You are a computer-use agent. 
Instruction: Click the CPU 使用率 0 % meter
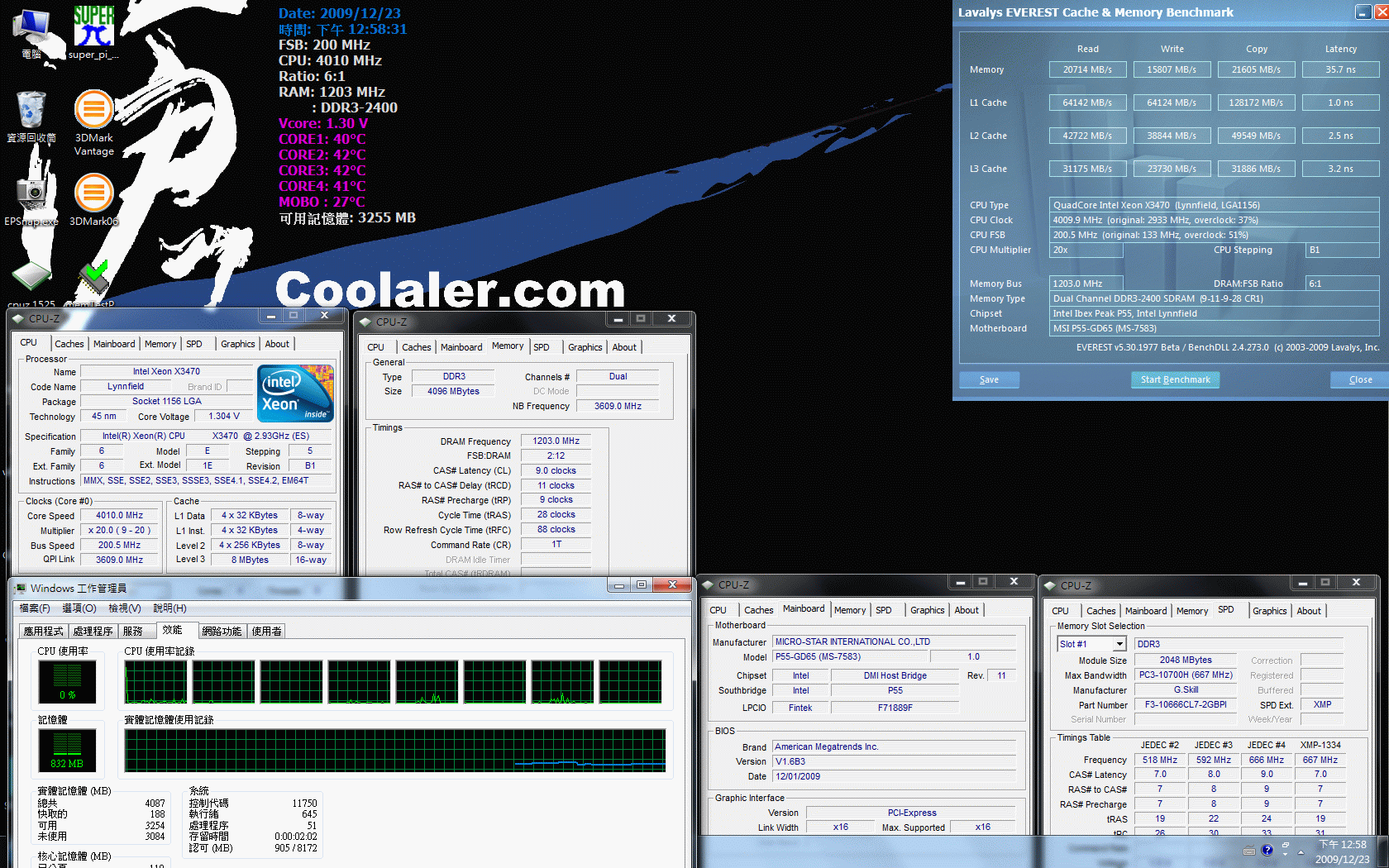coord(67,681)
